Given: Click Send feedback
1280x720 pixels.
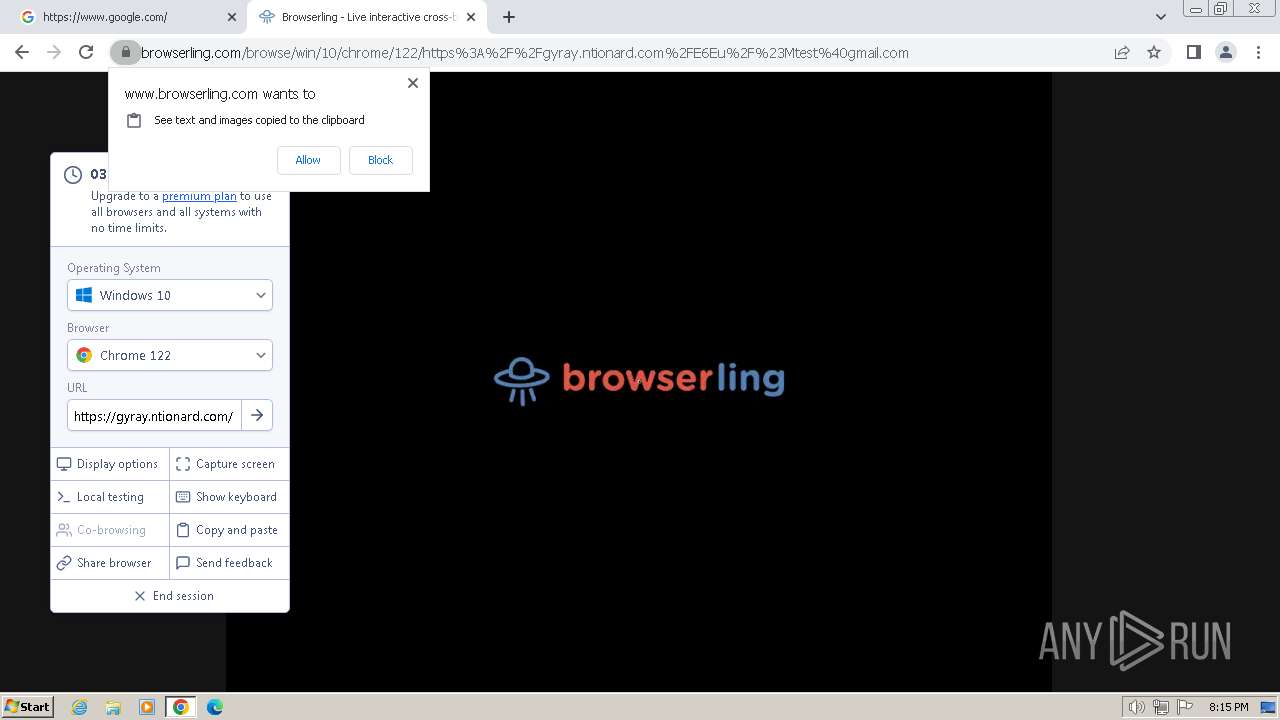Looking at the screenshot, I should (x=229, y=563).
